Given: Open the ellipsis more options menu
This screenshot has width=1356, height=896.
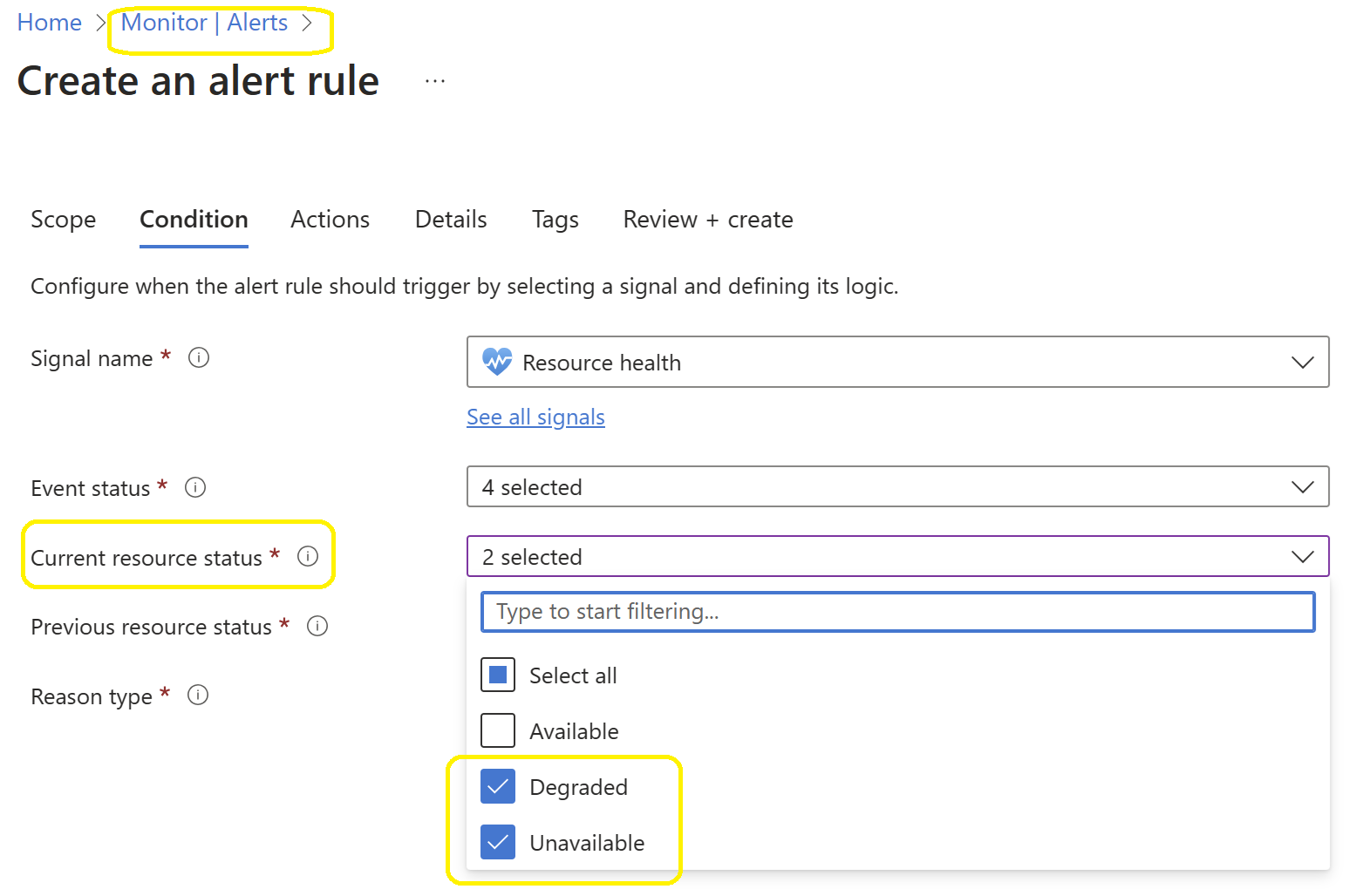Looking at the screenshot, I should pyautogui.click(x=435, y=81).
